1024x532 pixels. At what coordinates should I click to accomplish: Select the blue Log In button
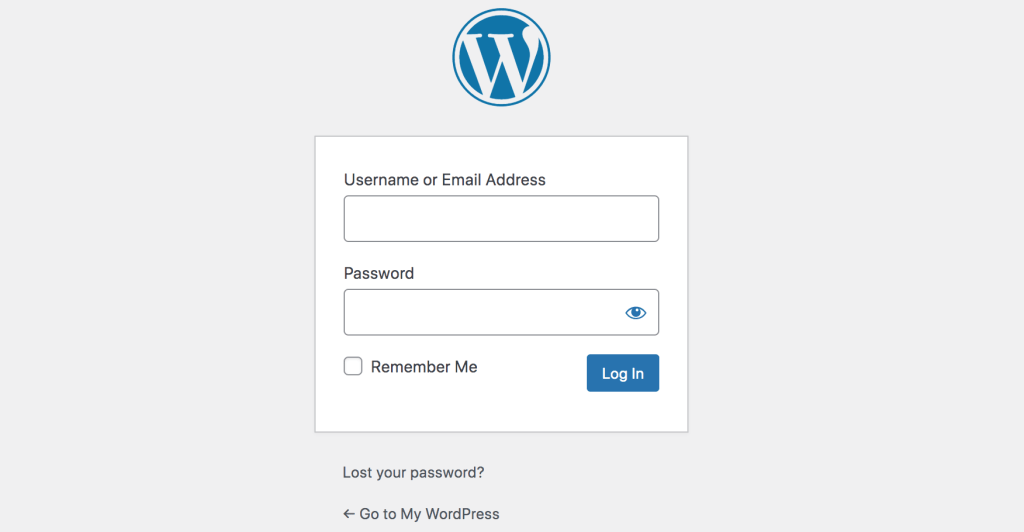[x=623, y=373]
